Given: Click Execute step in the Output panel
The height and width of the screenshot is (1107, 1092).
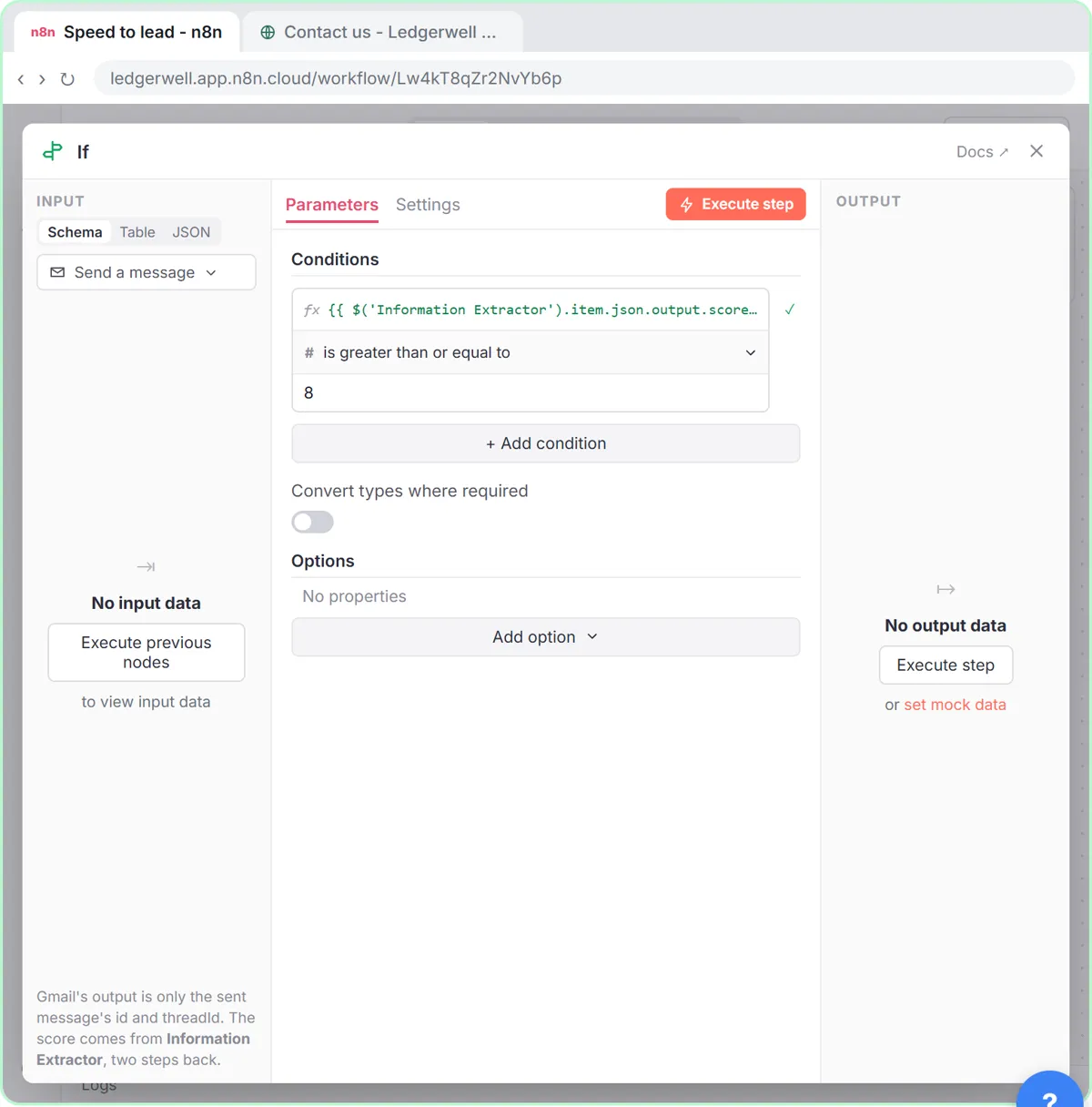Looking at the screenshot, I should click(945, 665).
